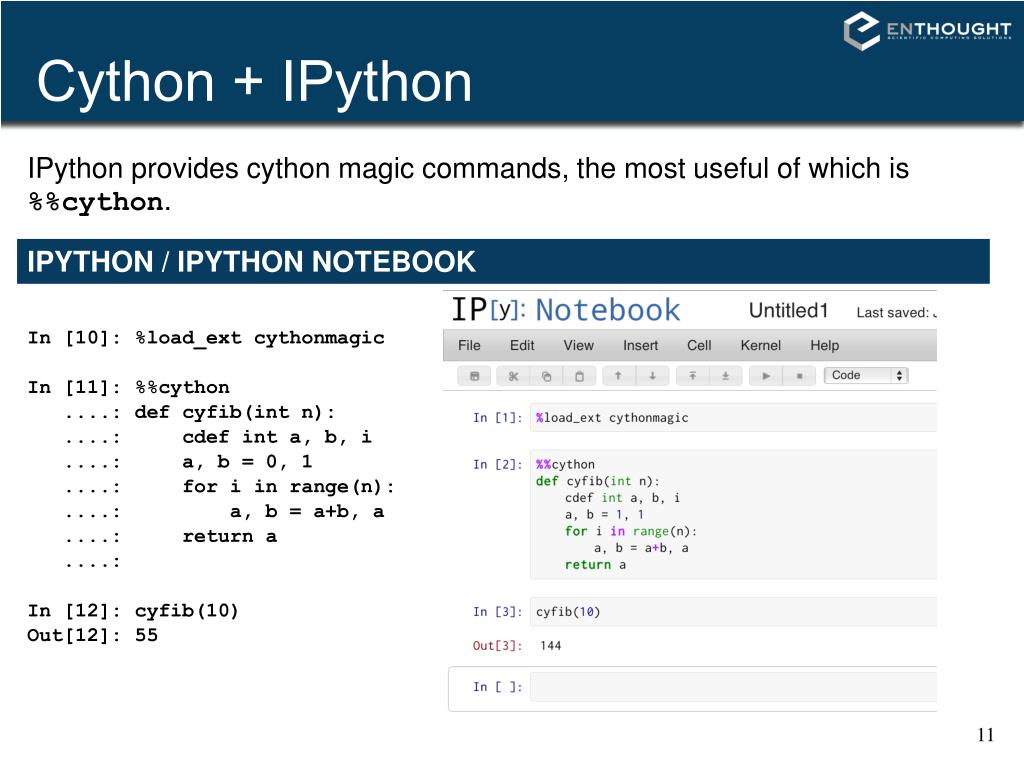Open the Edit menu in the notebook
1024x768 pixels.
click(x=522, y=345)
